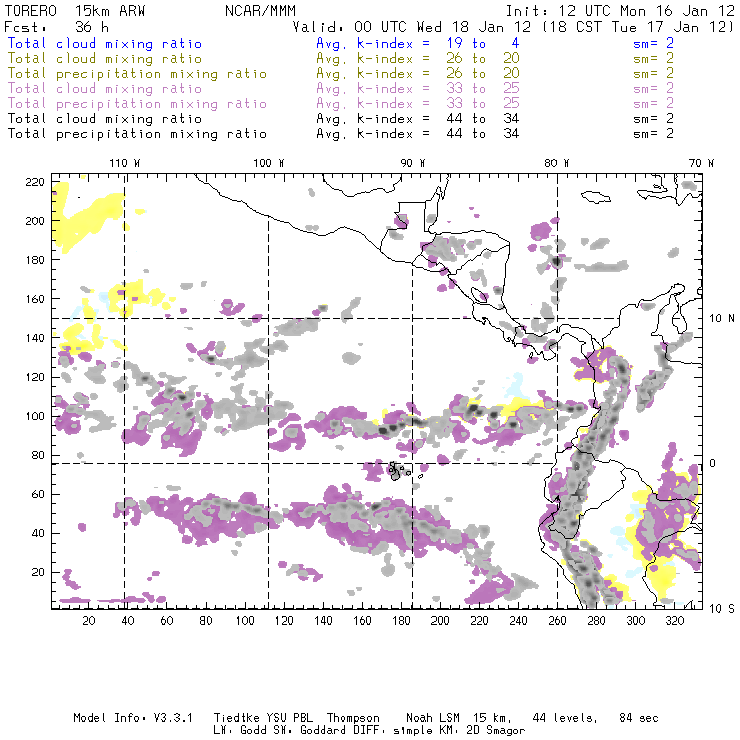Click the y-axis tick label '100'
The height and width of the screenshot is (740, 740).
[35, 416]
